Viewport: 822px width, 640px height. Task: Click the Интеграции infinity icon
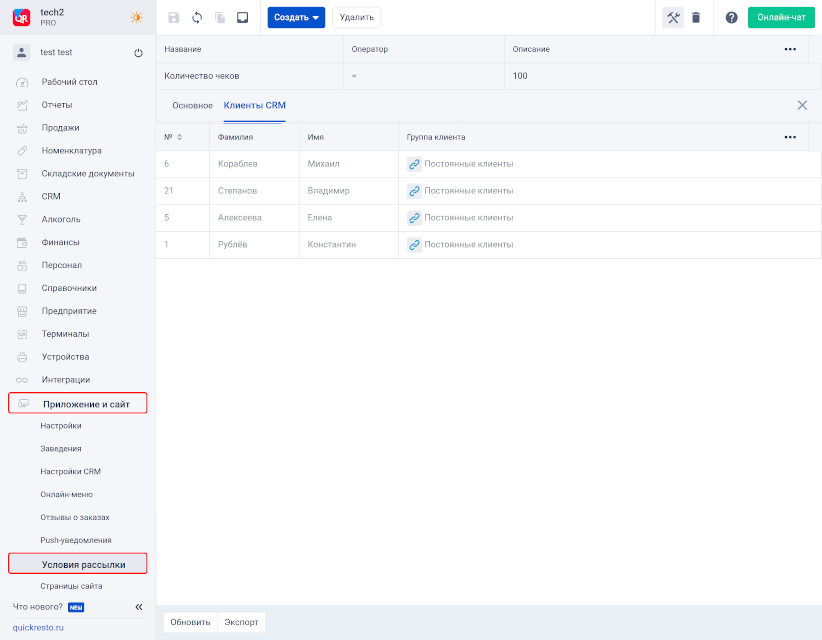click(x=22, y=380)
